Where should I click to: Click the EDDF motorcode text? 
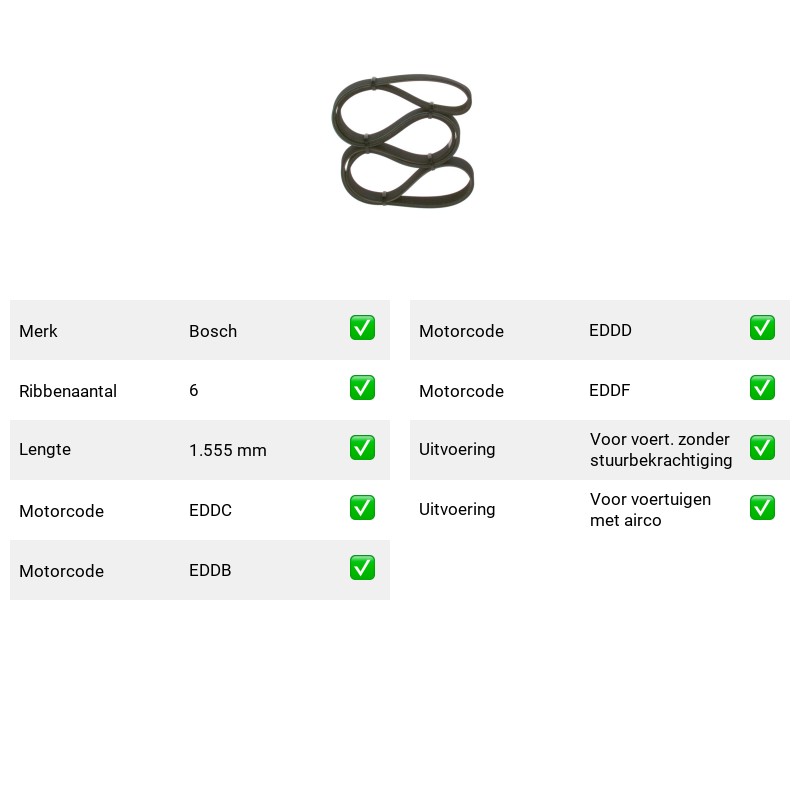click(x=609, y=391)
